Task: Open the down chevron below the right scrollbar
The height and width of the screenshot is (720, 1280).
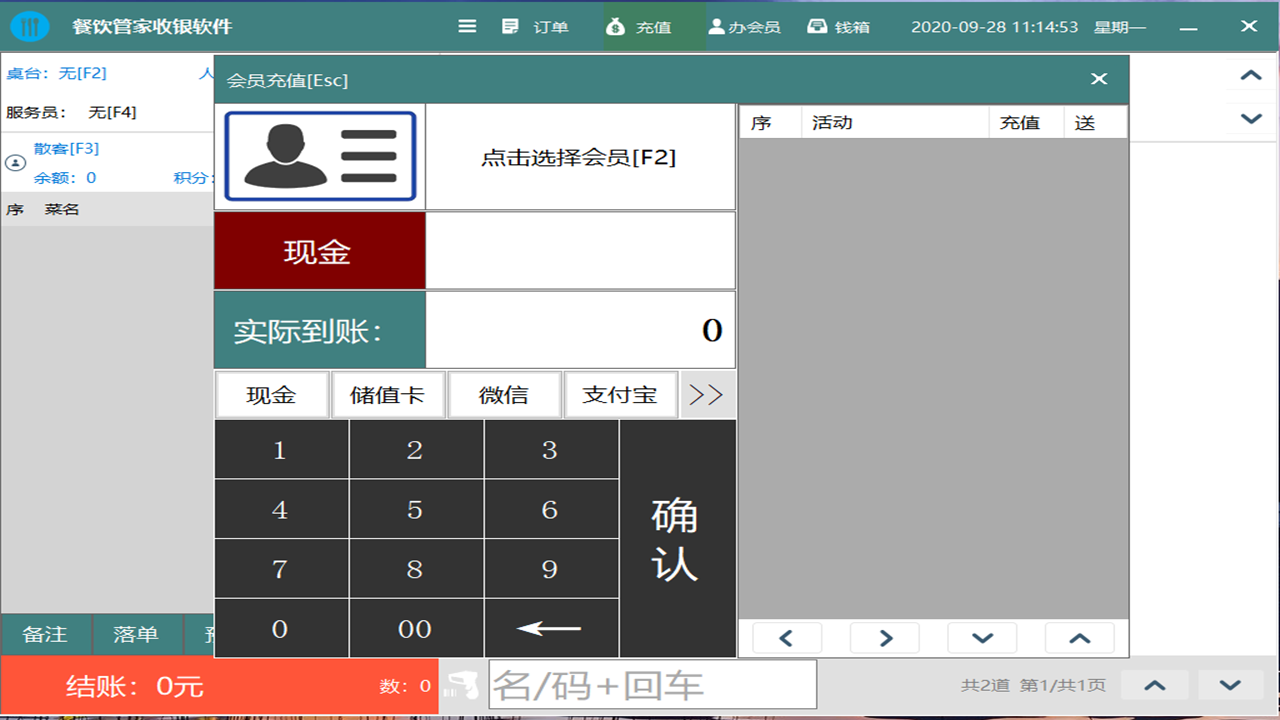Action: pyautogui.click(x=1249, y=118)
